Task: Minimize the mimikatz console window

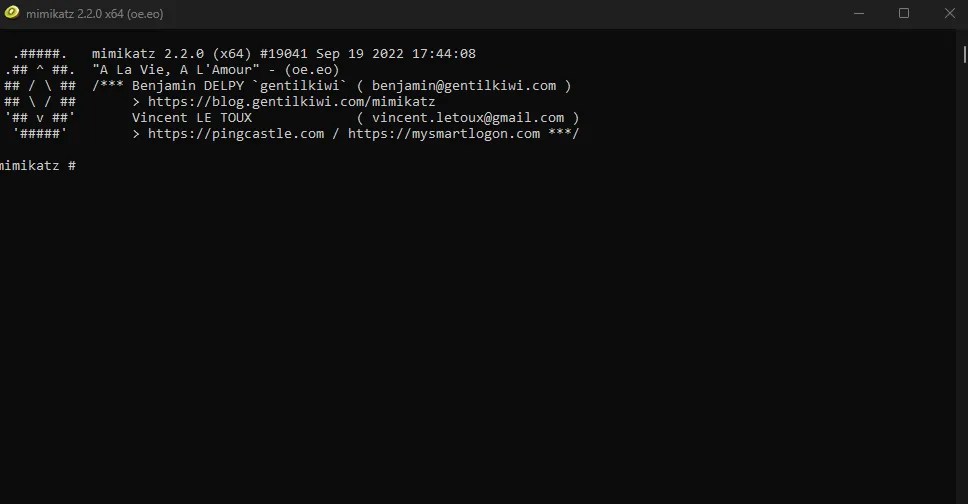Action: [x=859, y=13]
